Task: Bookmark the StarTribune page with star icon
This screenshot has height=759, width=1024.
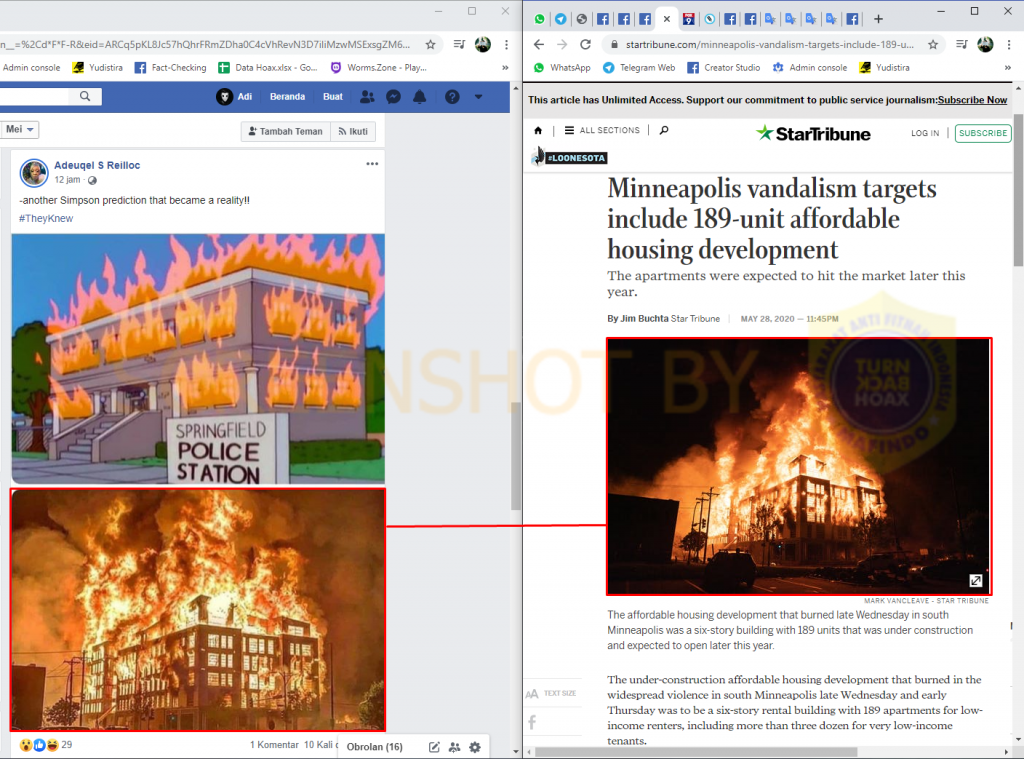Action: [932, 45]
